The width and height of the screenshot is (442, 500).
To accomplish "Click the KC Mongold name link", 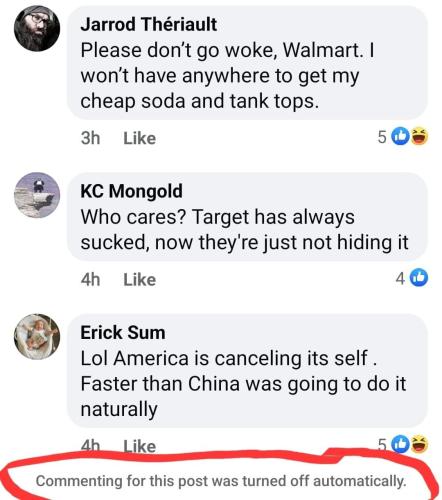I will click(131, 191).
